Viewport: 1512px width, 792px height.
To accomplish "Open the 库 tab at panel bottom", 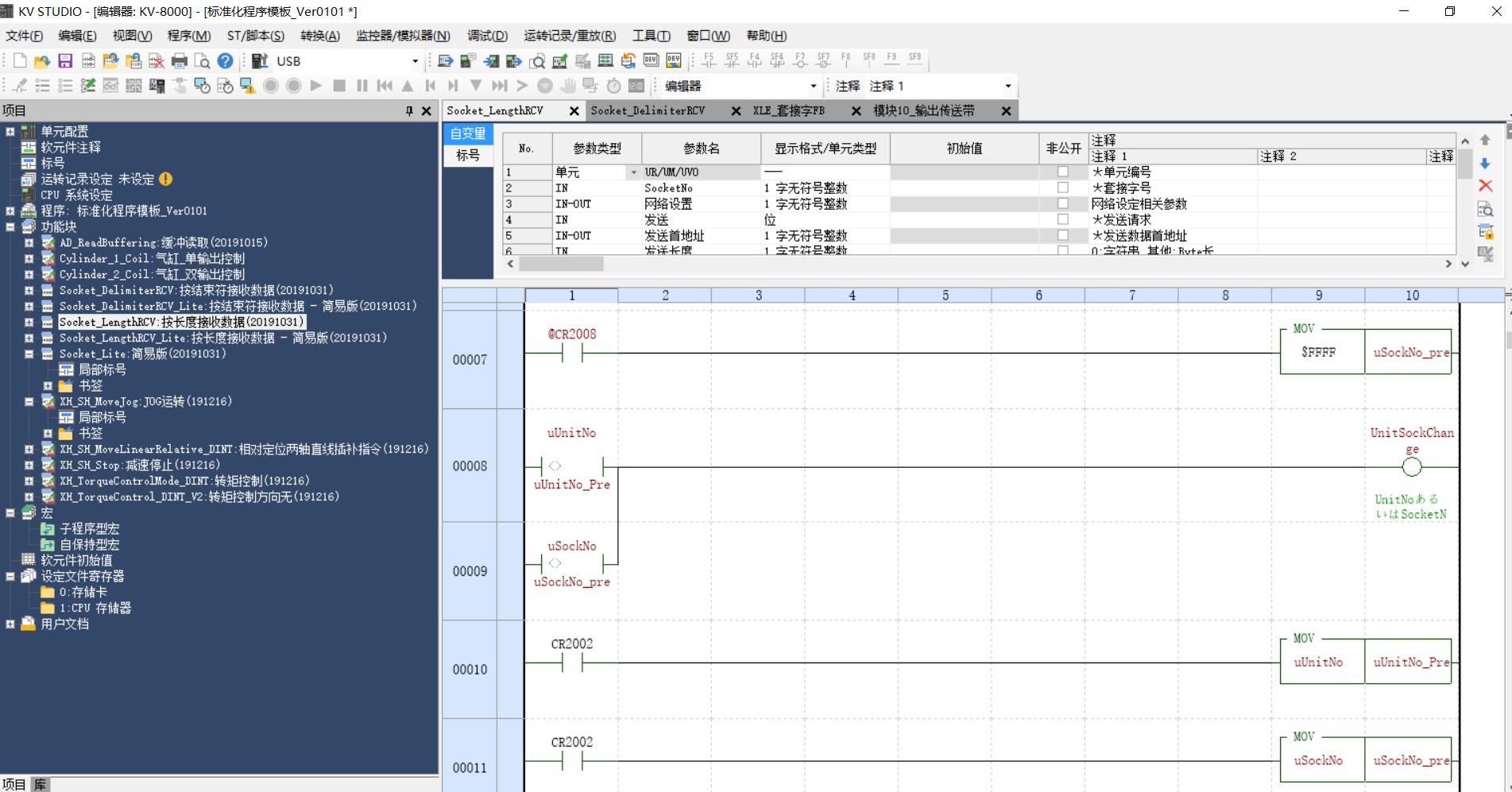I will tap(41, 784).
